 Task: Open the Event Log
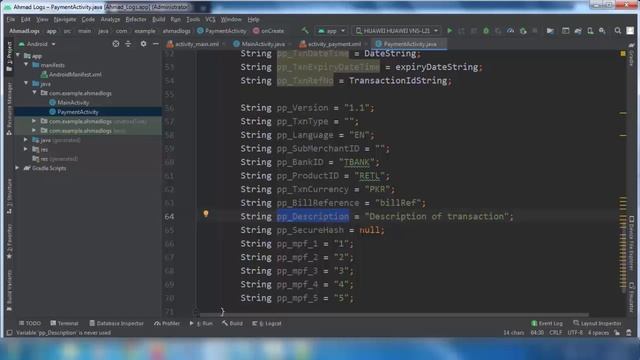coord(547,323)
